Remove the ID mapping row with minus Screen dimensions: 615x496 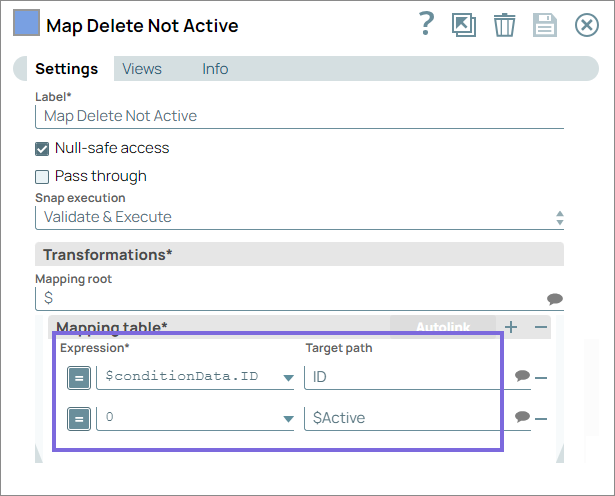pyautogui.click(x=541, y=378)
